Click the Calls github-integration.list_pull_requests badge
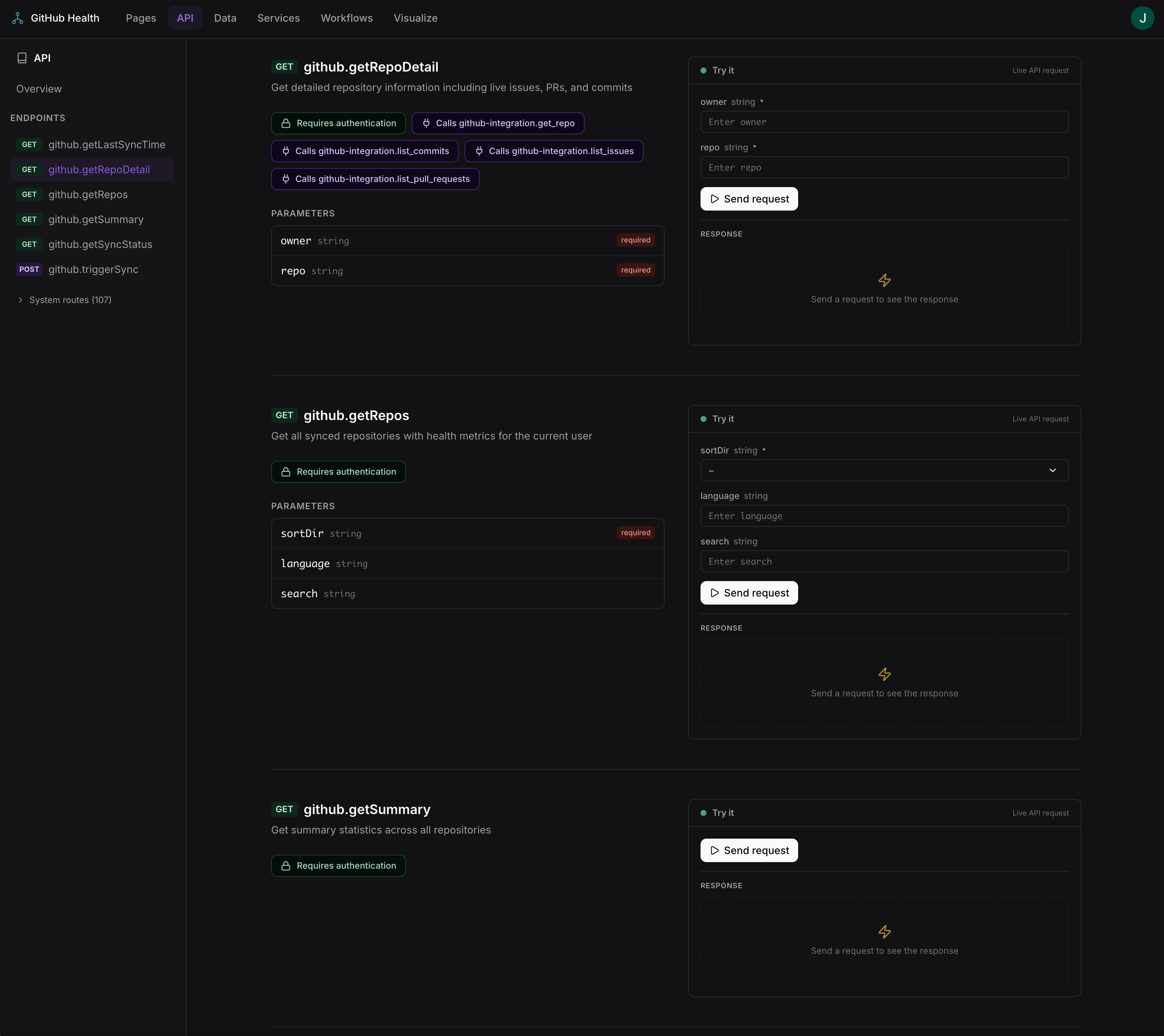Viewport: 1164px width, 1036px height. pos(375,179)
